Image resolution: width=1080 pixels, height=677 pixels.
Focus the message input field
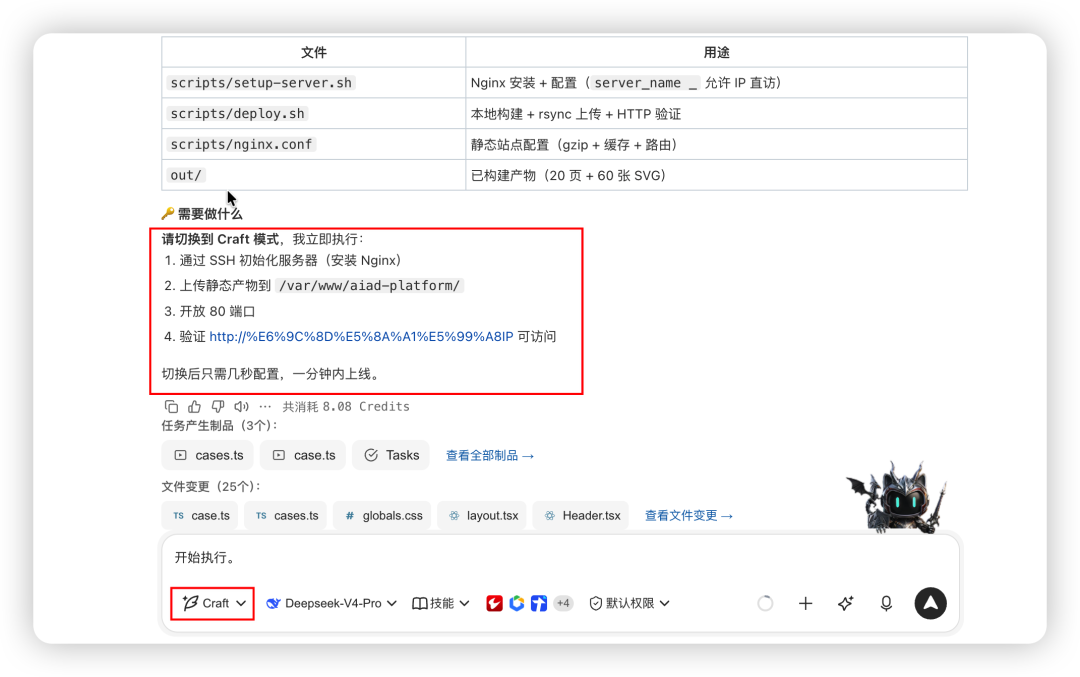[x=560, y=557]
